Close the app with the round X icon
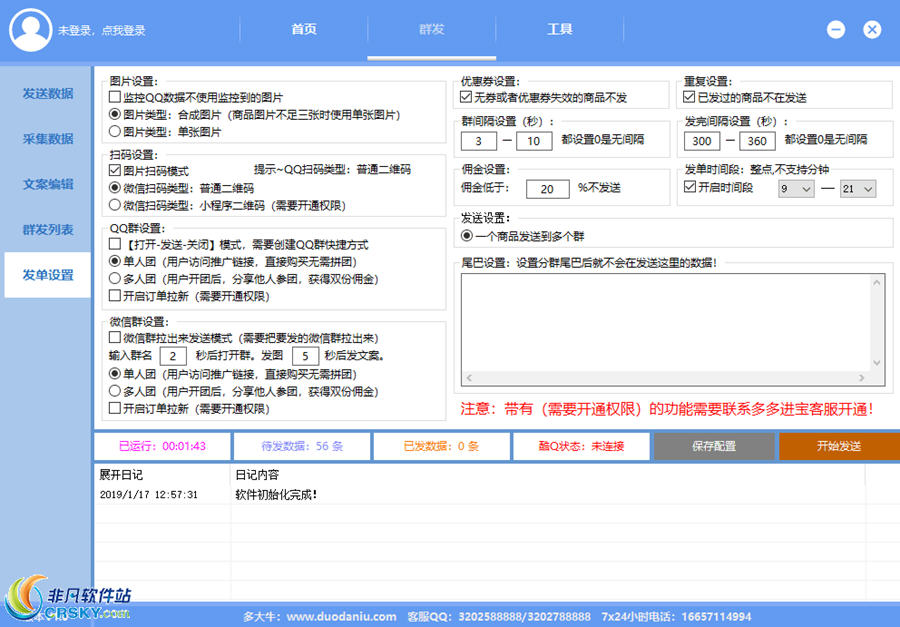The image size is (900, 627). pyautogui.click(x=872, y=30)
